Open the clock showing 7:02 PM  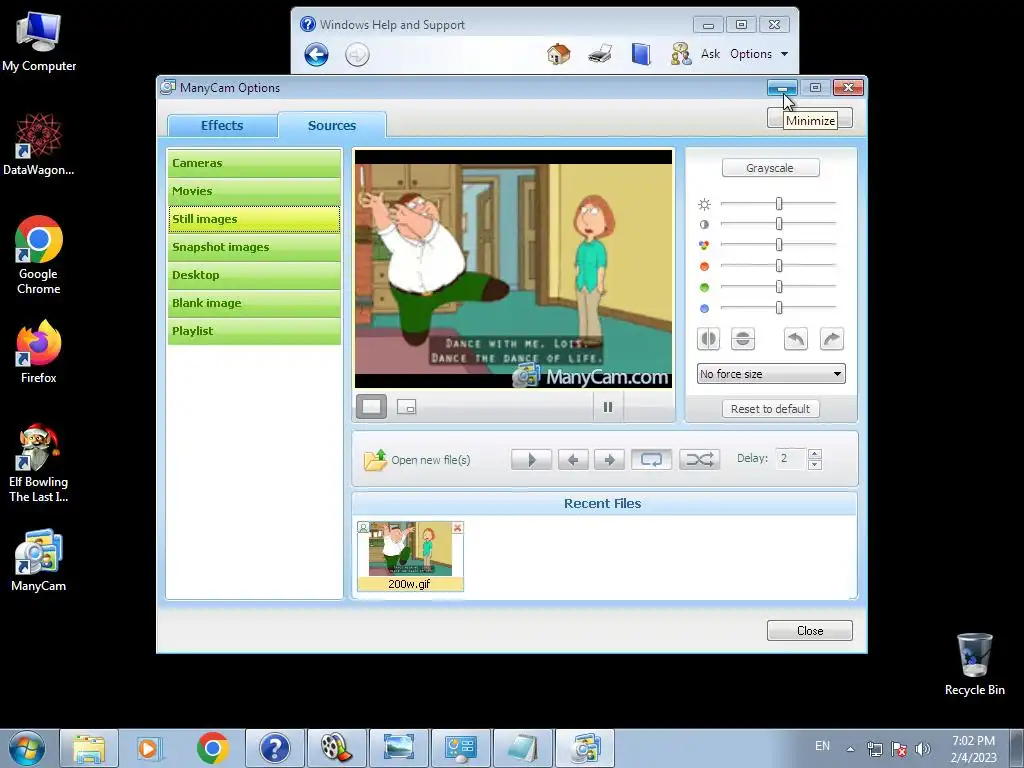click(973, 749)
